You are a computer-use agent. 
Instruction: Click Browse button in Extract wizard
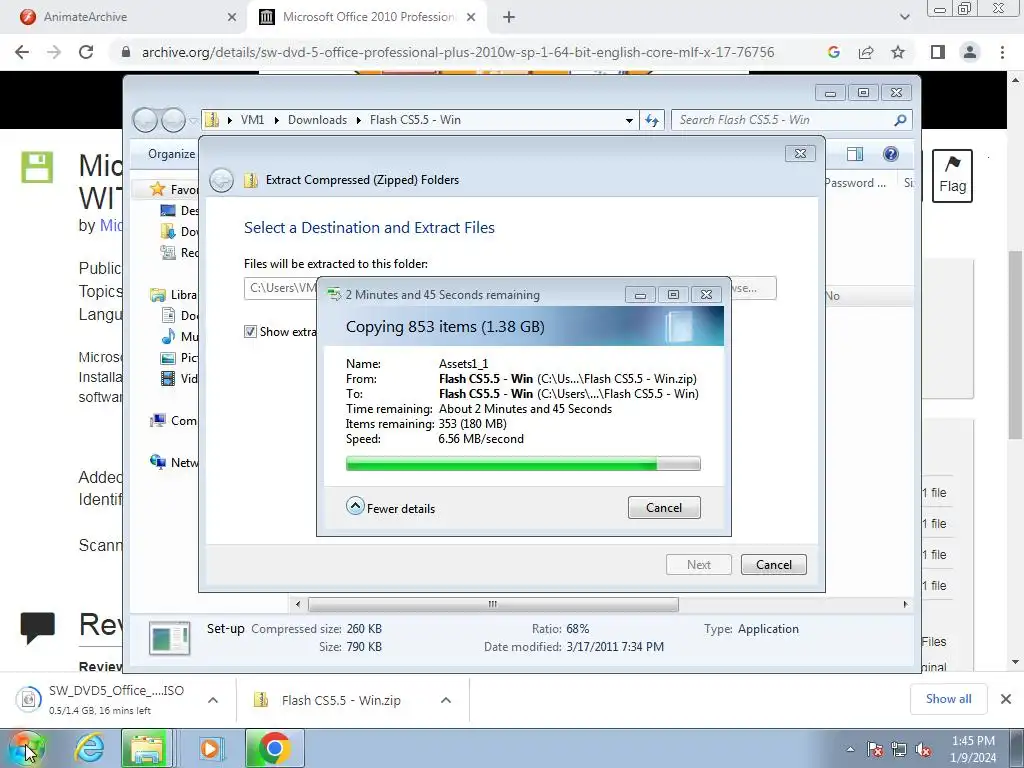click(753, 288)
